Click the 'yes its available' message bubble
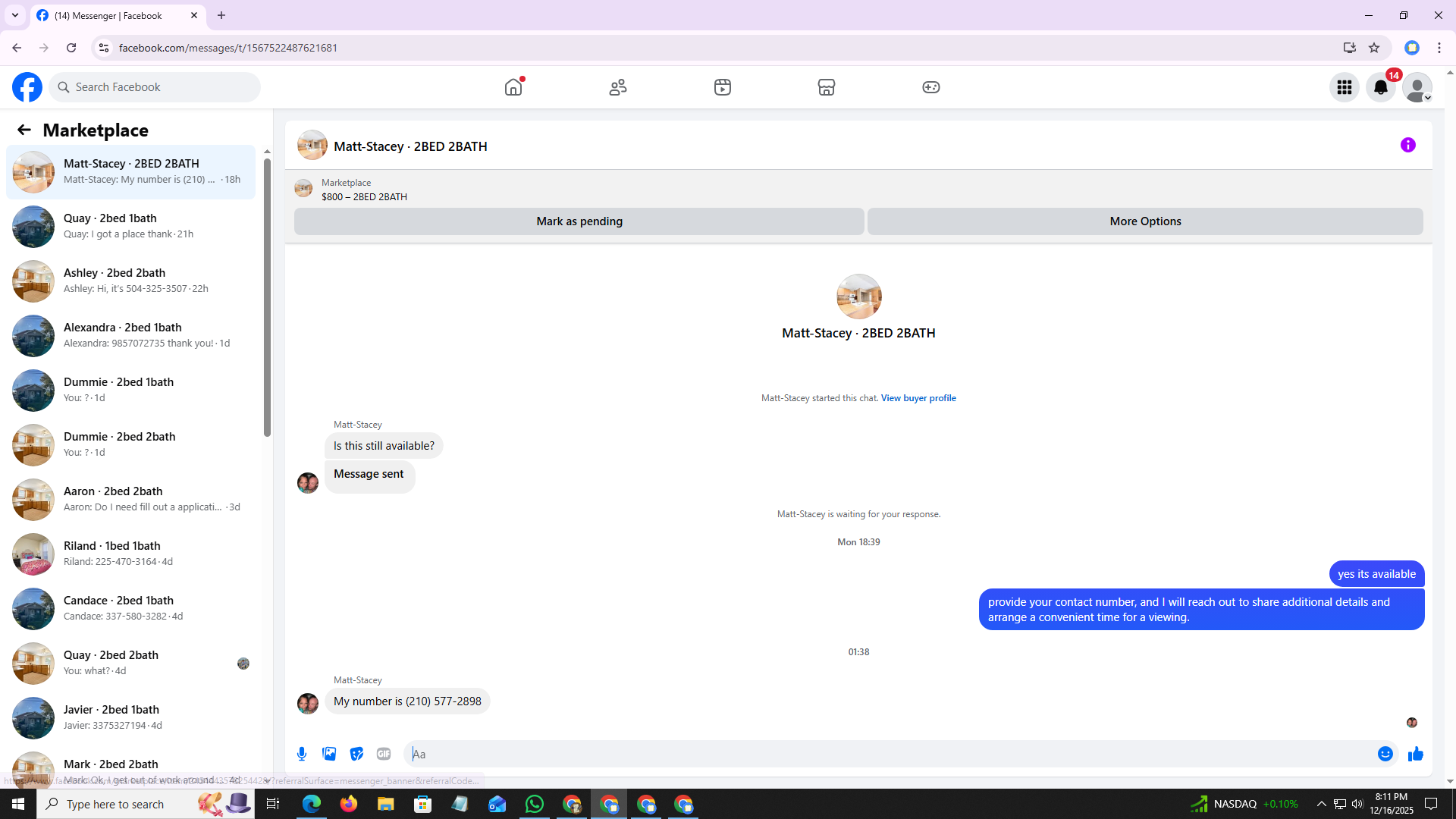Screen dimensions: 1456x819 pyautogui.click(x=1376, y=574)
